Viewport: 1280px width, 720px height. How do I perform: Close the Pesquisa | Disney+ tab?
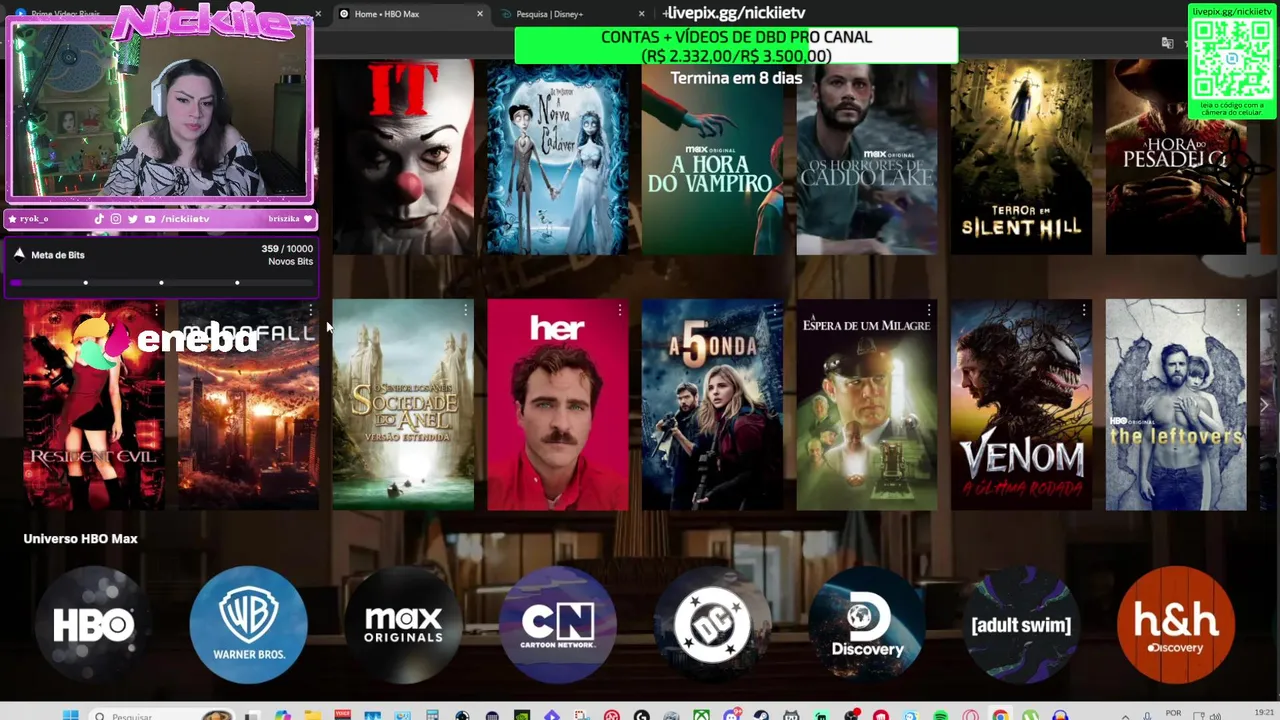click(642, 14)
